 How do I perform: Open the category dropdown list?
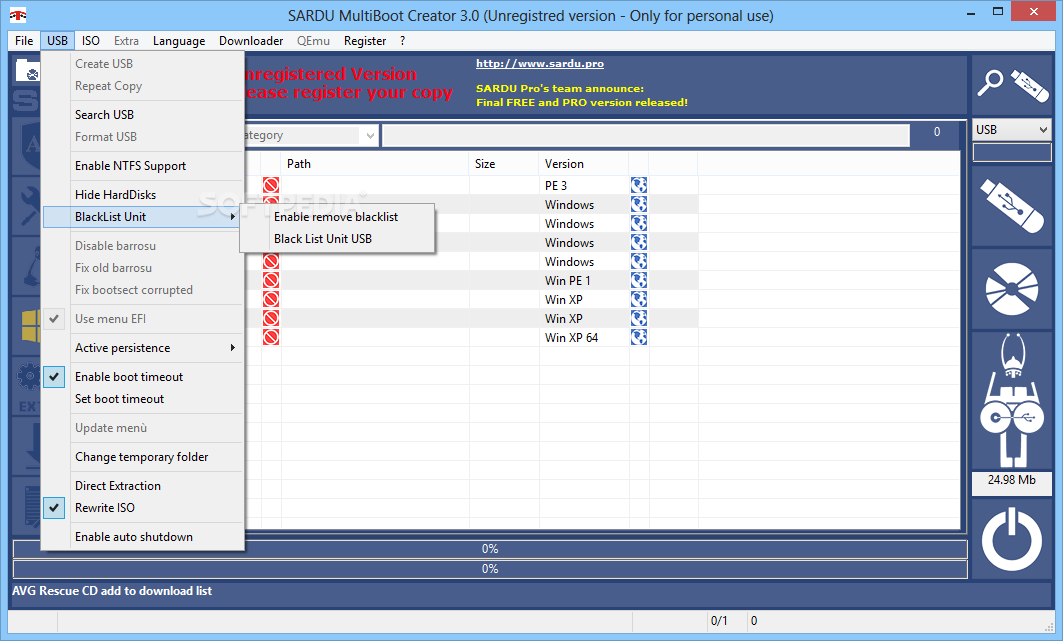coord(370,135)
